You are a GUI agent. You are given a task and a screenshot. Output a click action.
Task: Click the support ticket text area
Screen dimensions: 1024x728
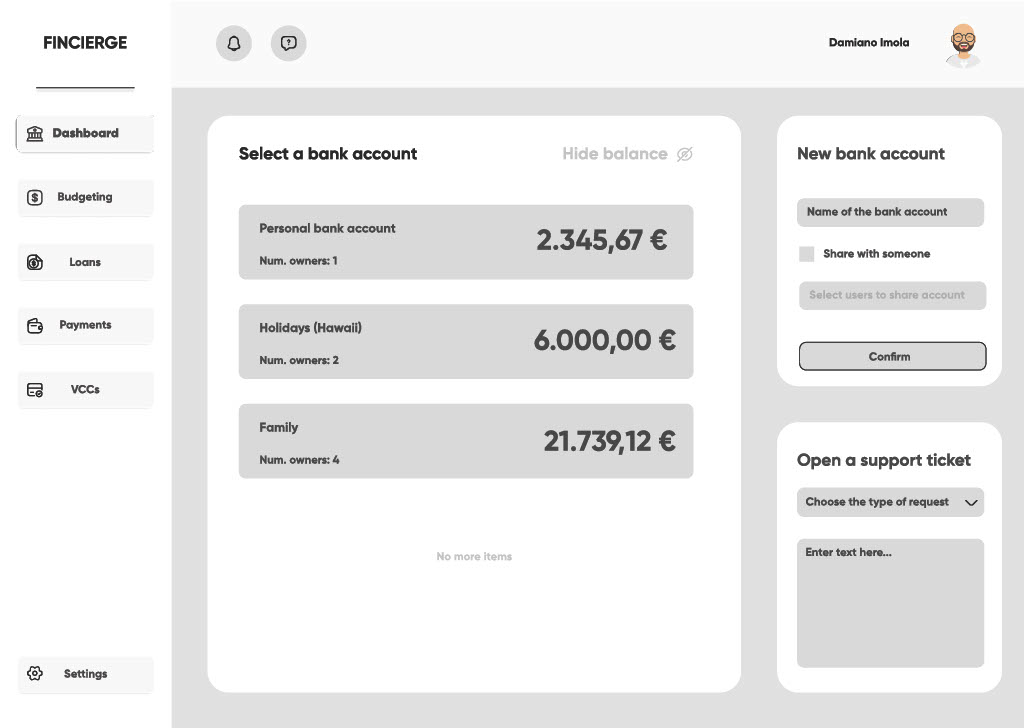click(x=890, y=603)
